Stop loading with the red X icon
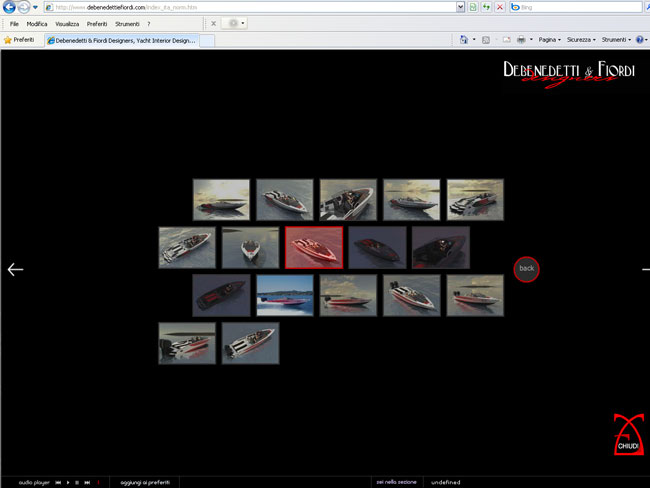The image size is (650, 488). [x=500, y=7]
